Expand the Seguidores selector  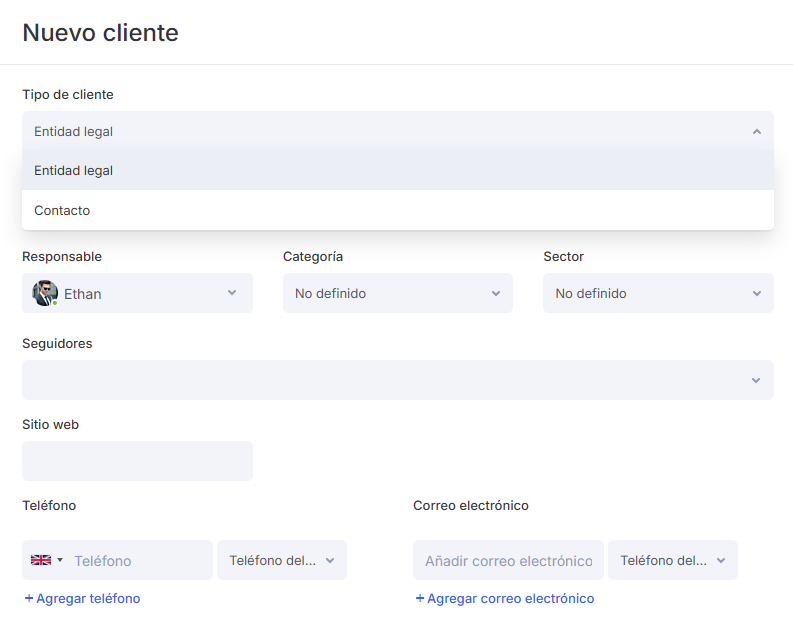[398, 380]
